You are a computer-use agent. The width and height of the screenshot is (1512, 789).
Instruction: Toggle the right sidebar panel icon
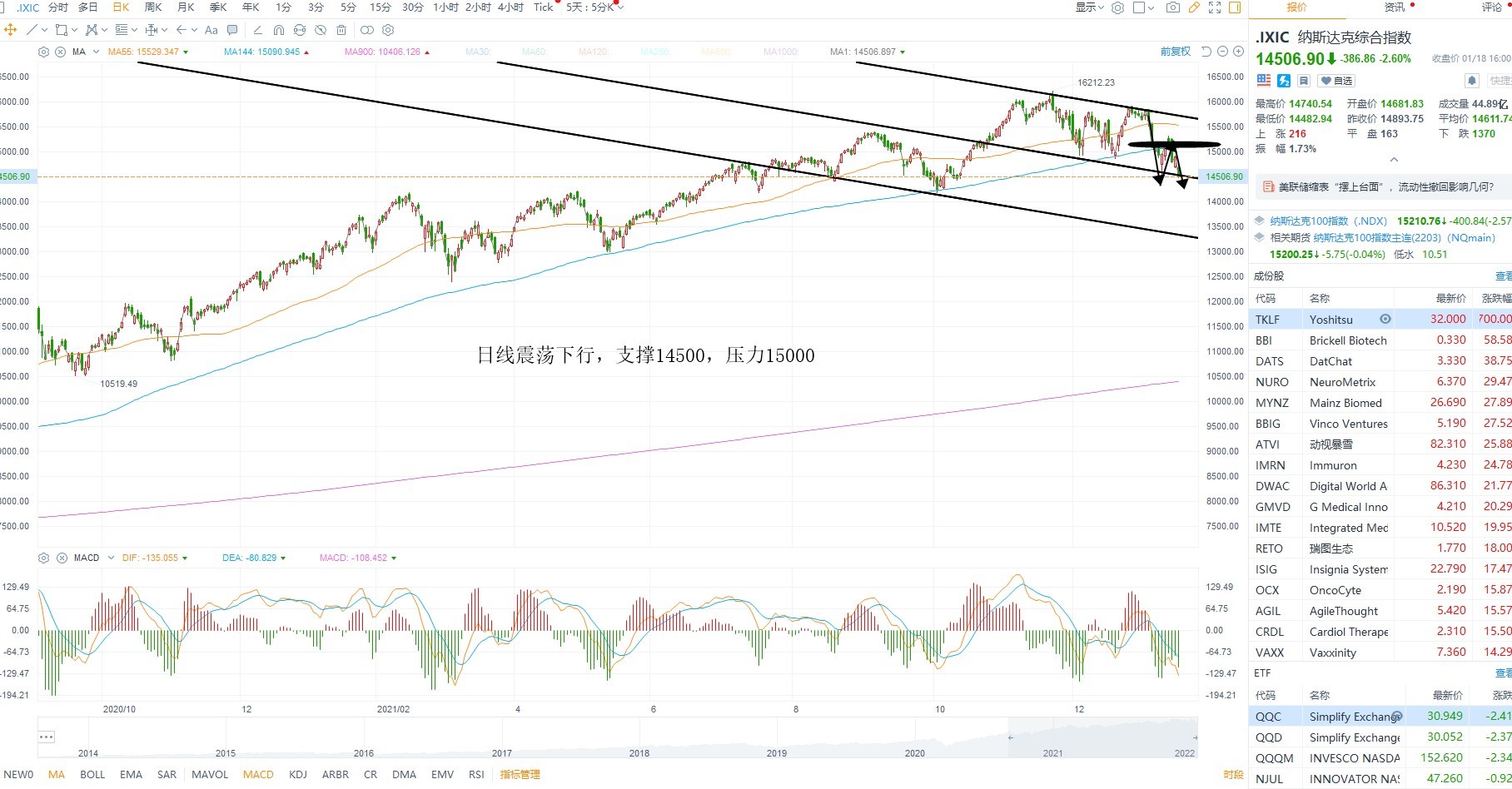(1235, 7)
